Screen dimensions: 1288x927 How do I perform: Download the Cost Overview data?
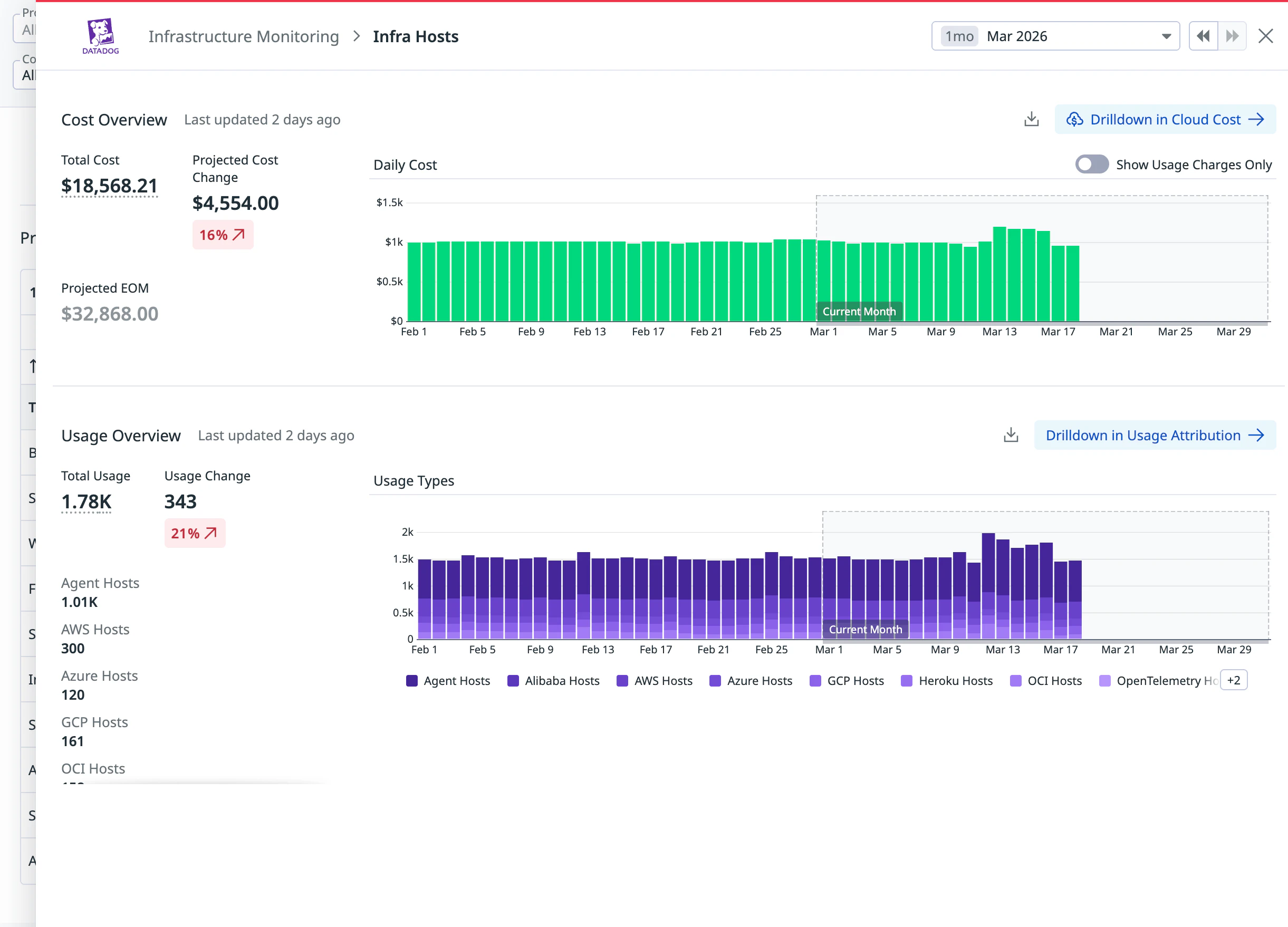pos(1031,119)
